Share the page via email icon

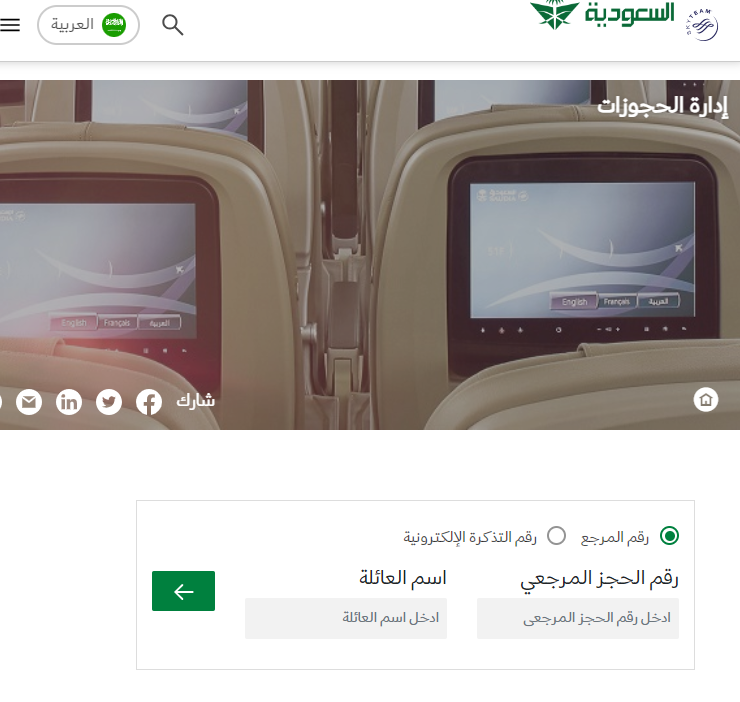point(29,402)
